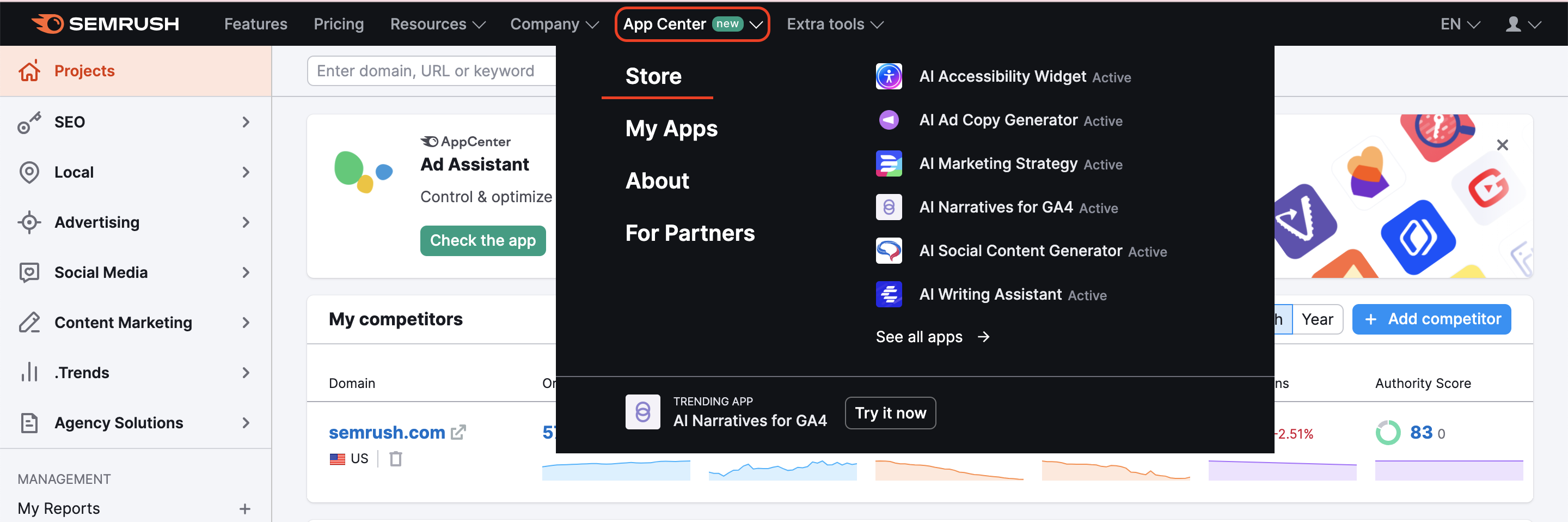Screen dimensions: 1568x522
Task: Open the Projects sidebar item
Action: (x=135, y=71)
